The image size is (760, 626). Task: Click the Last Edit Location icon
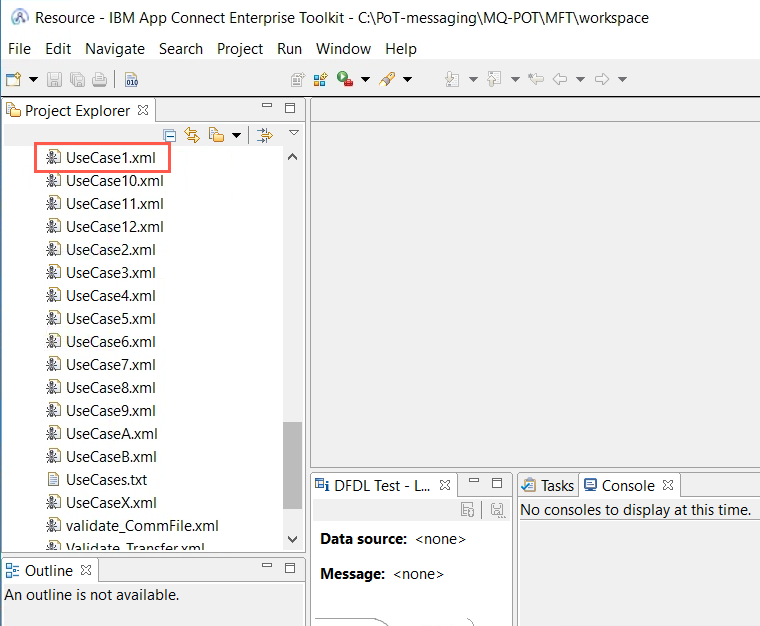536,78
